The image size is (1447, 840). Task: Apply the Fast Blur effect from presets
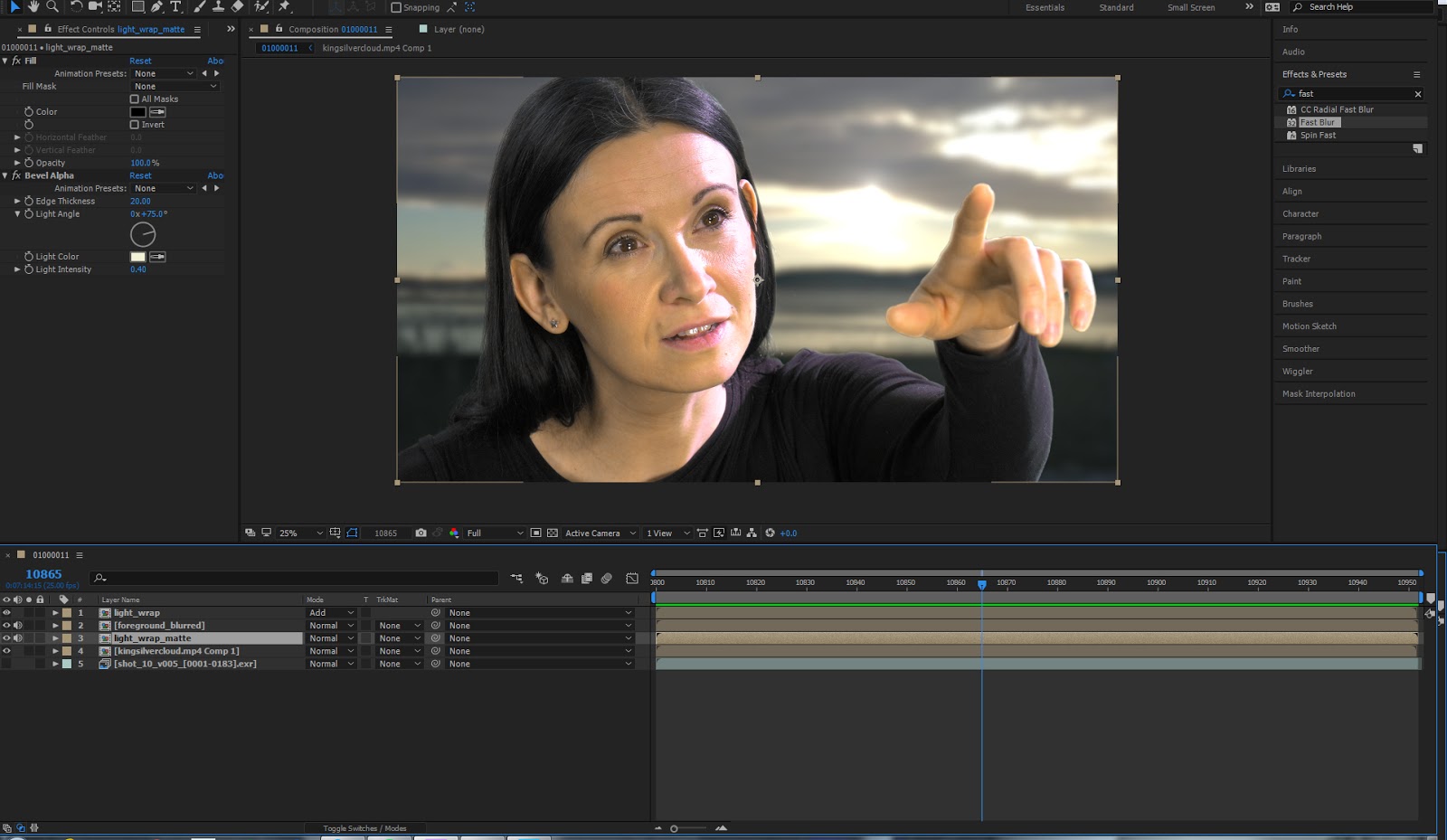pyautogui.click(x=1317, y=123)
